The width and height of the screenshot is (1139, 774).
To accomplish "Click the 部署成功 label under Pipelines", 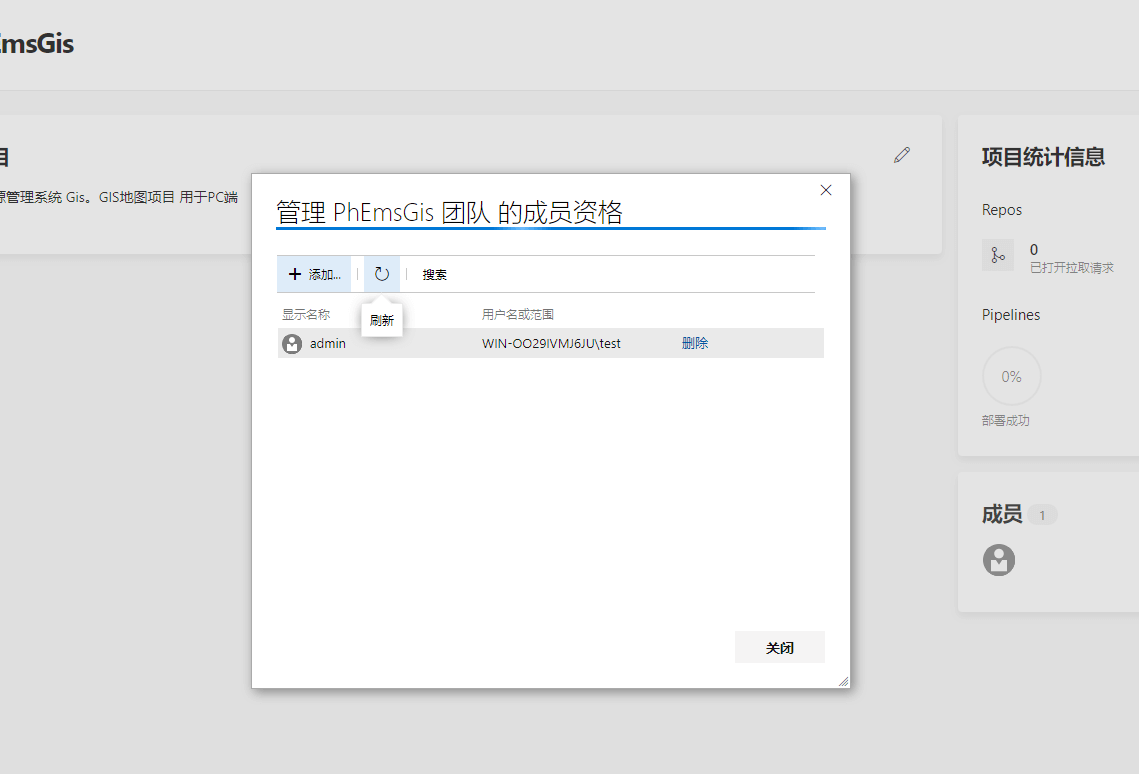I will (x=1005, y=421).
